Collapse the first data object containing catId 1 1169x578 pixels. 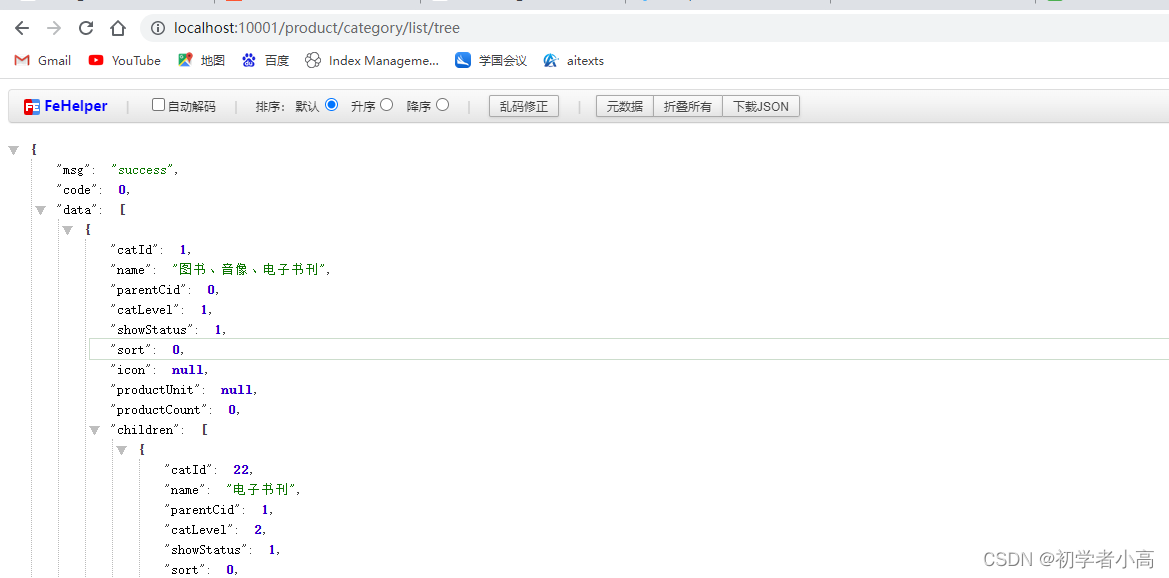(68, 230)
